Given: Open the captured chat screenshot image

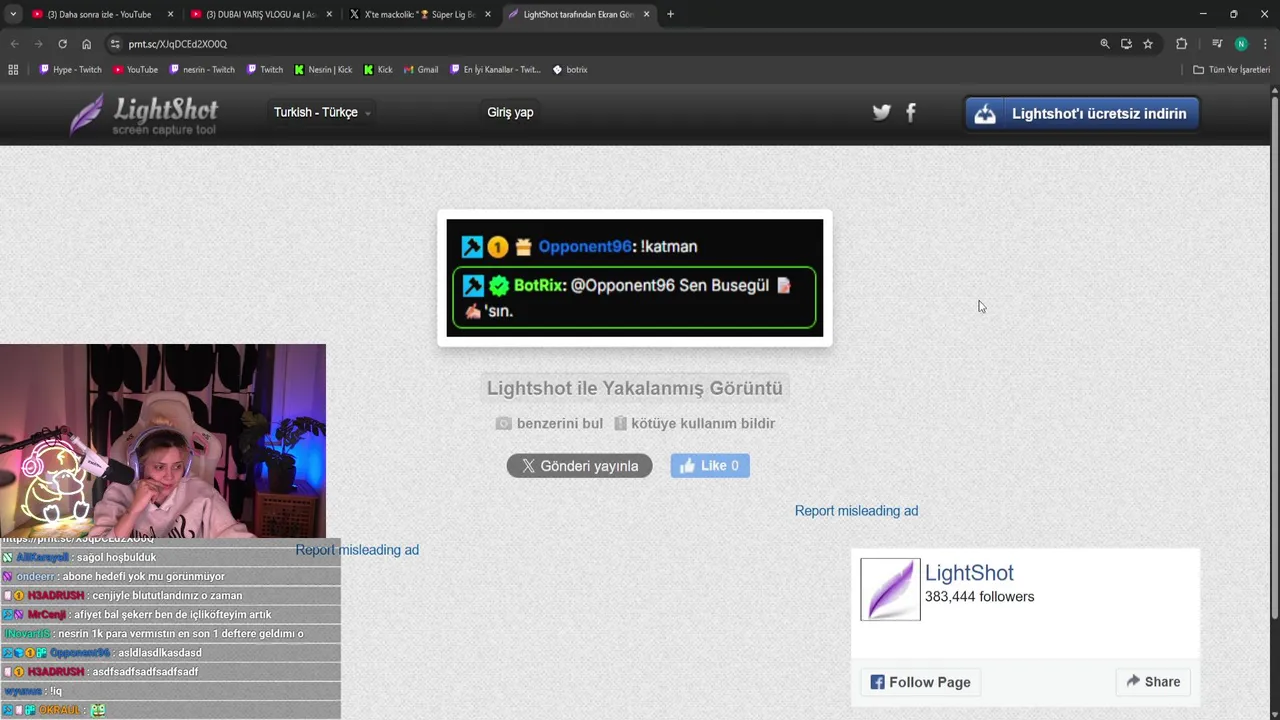Looking at the screenshot, I should pyautogui.click(x=635, y=278).
